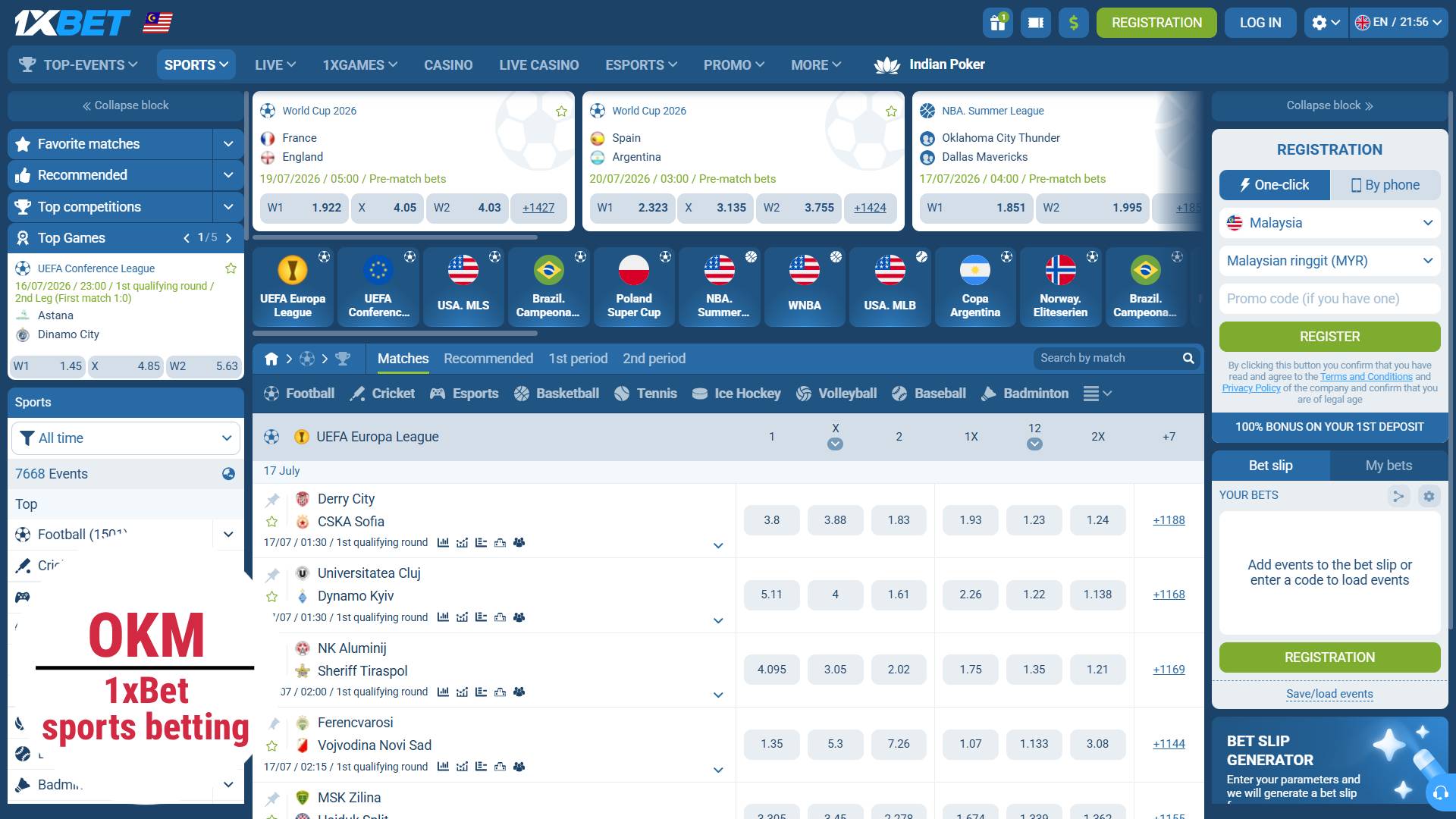The width and height of the screenshot is (1456, 819).
Task: Click green REGISTRATION header button
Action: (1156, 23)
